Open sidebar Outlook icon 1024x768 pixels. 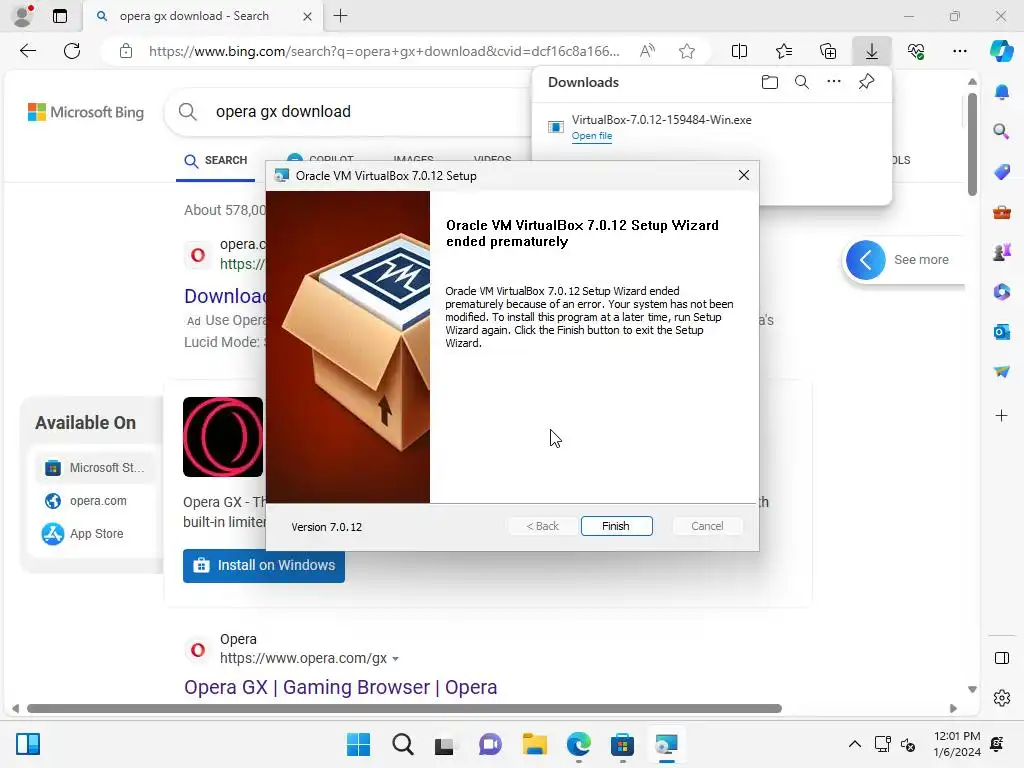(x=1002, y=332)
